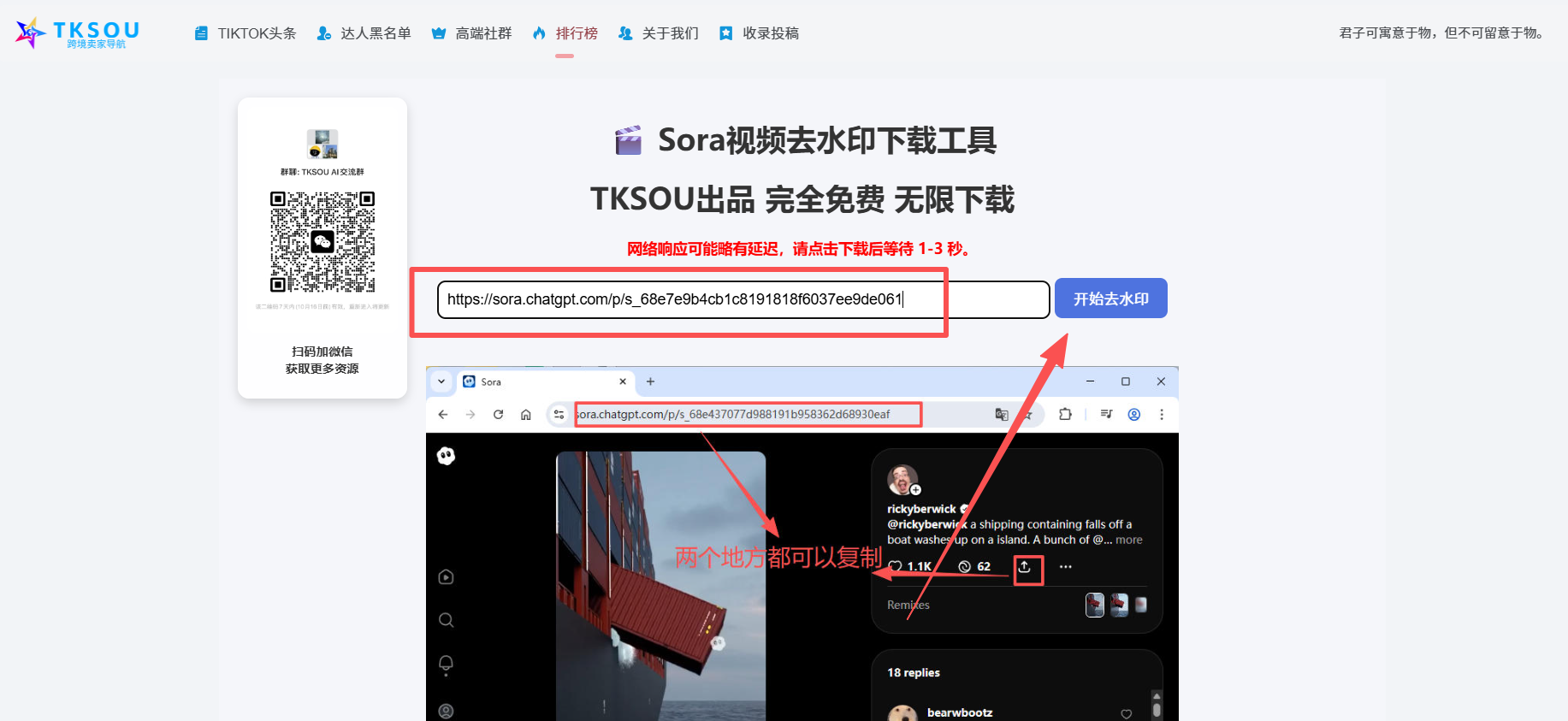1568x721 pixels.
Task: Click the heading Sora视频去水印下载工具
Action: point(827,140)
